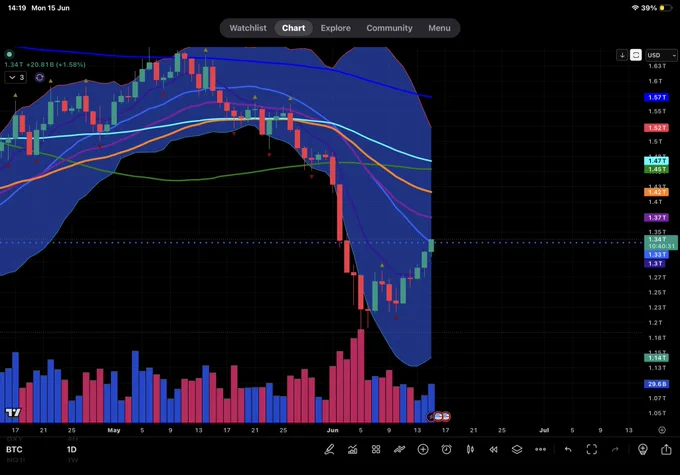Screen dimensions: 680x475
Task: Tap the green market status dot
Action: click(x=9, y=54)
